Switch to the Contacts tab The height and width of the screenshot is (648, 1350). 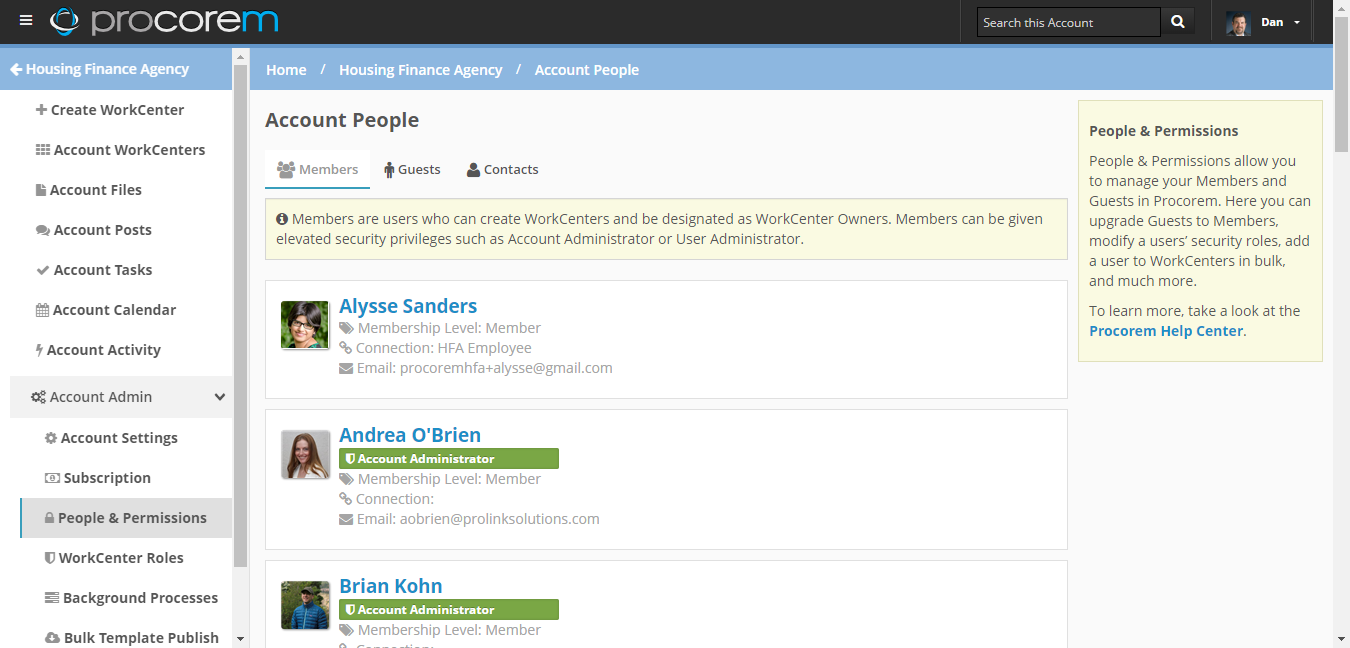click(x=502, y=170)
